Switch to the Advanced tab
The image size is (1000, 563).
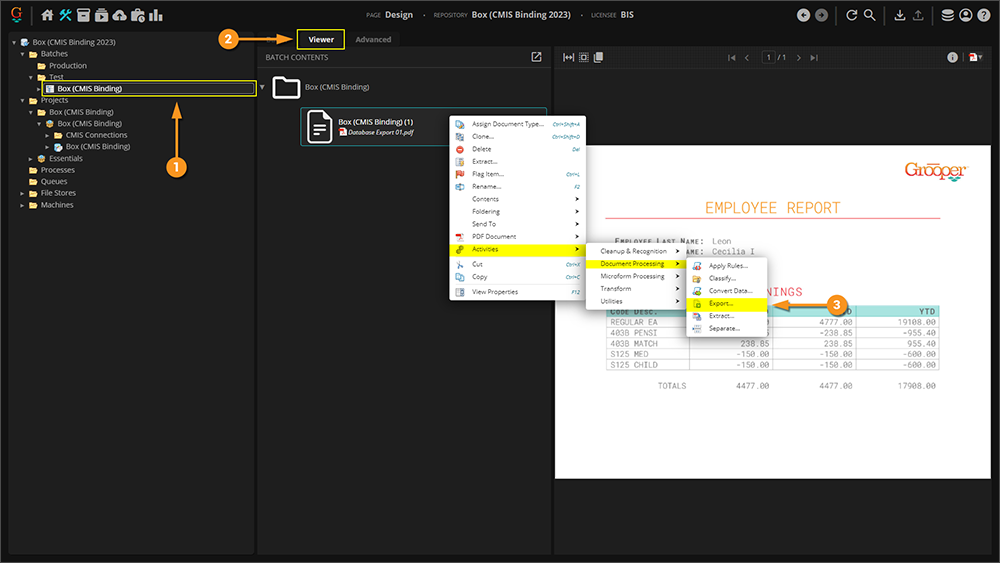[373, 40]
